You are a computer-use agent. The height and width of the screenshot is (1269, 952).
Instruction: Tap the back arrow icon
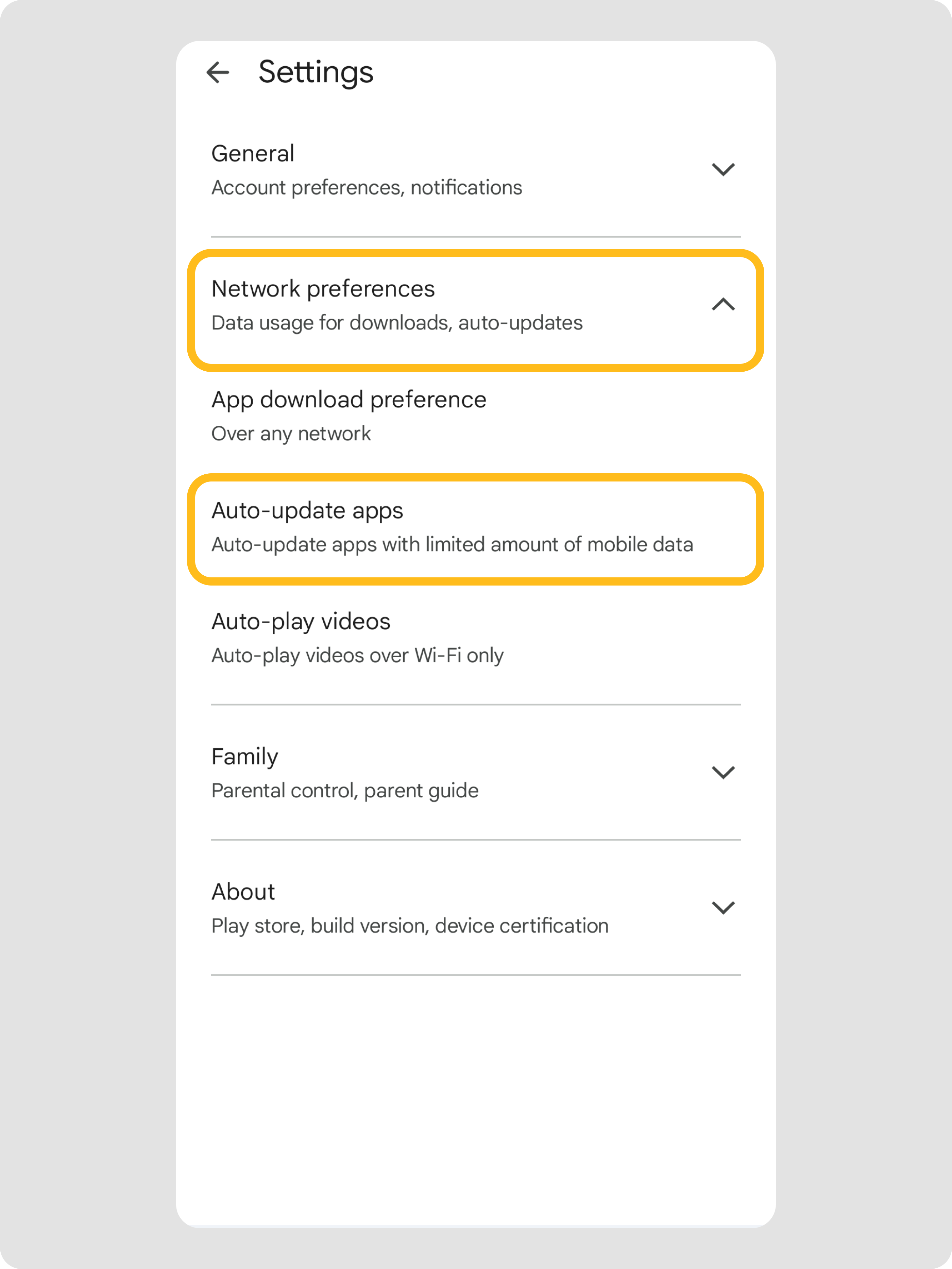pos(217,72)
